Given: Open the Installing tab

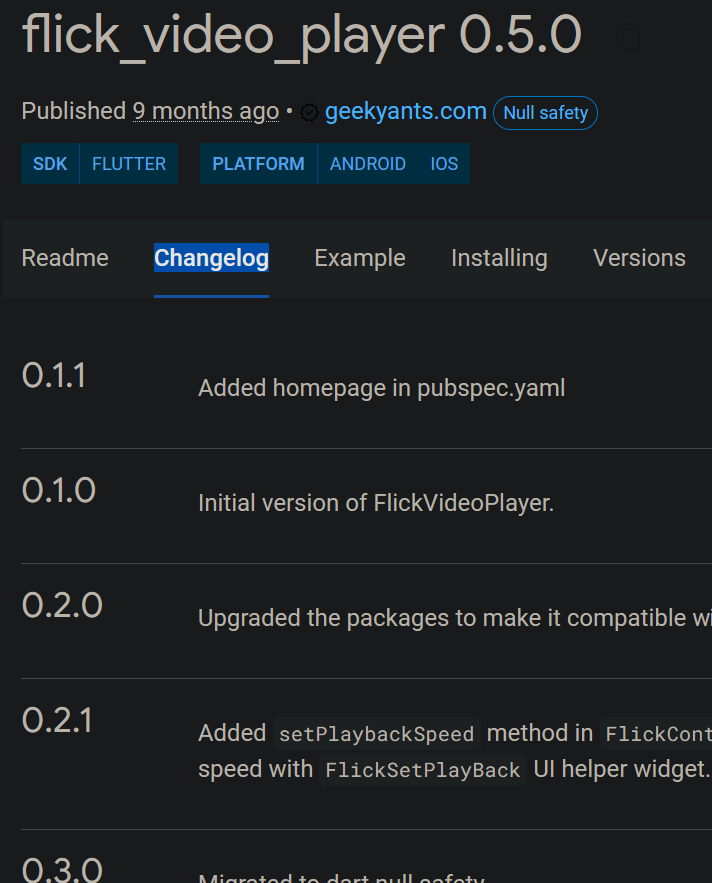Looking at the screenshot, I should click(499, 258).
